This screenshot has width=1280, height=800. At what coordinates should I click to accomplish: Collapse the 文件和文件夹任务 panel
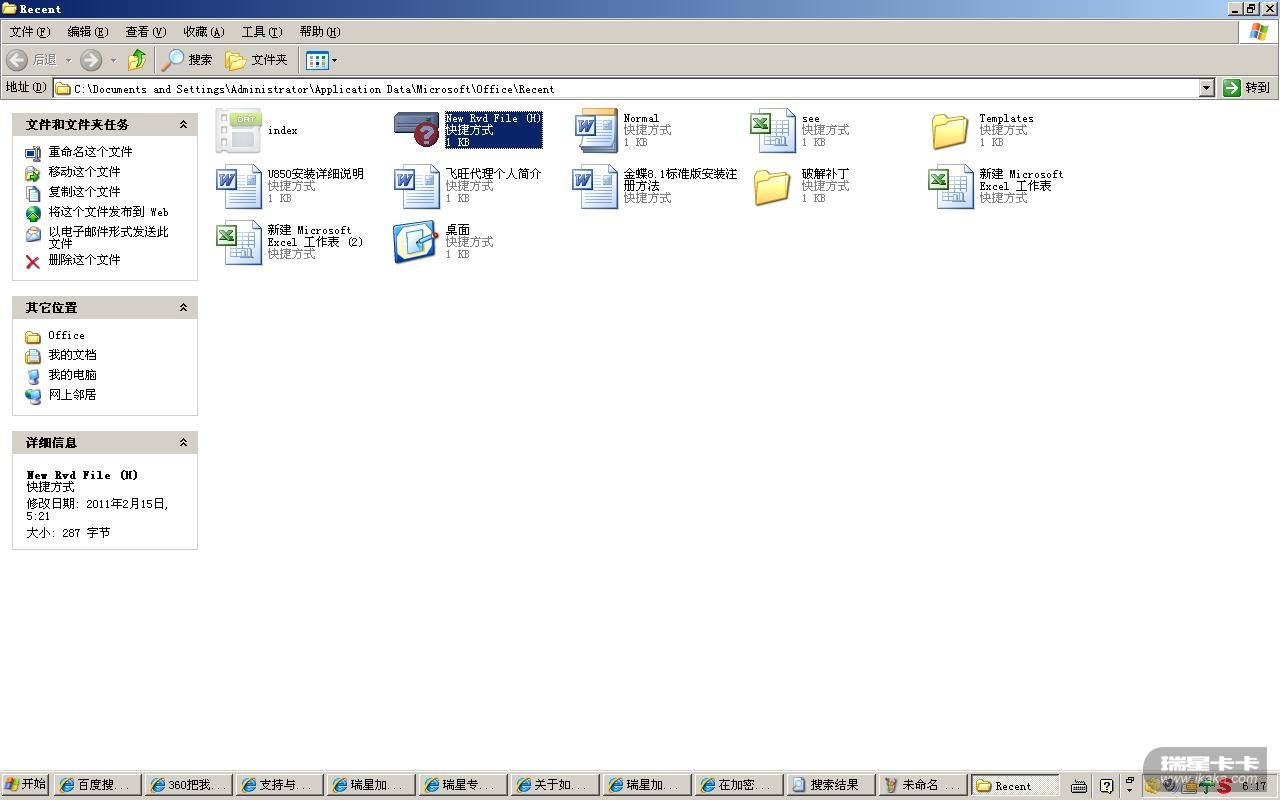coord(183,125)
